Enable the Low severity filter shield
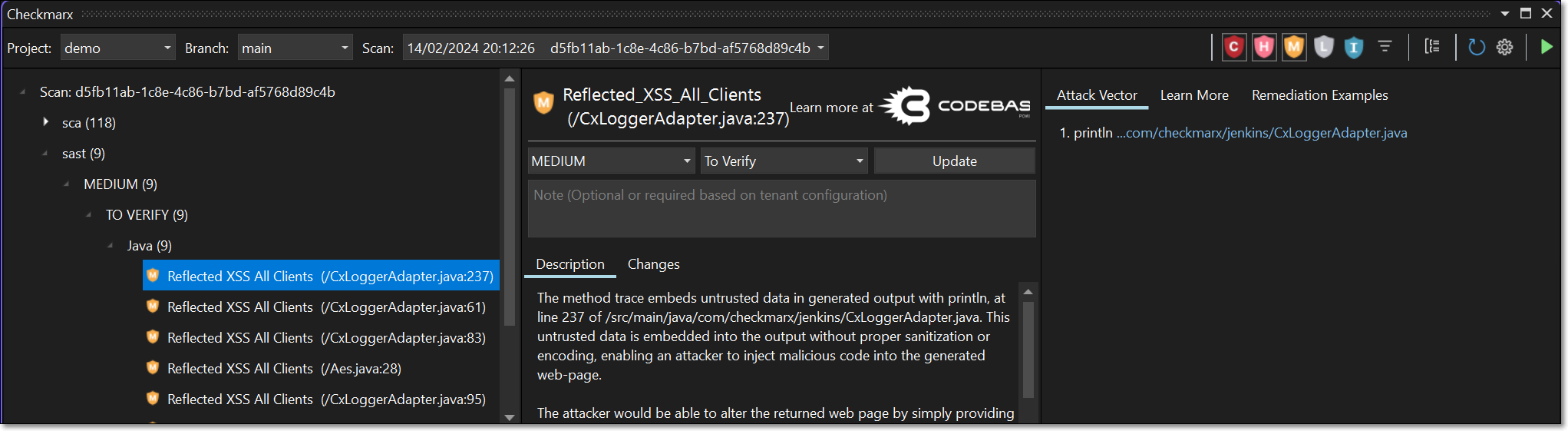 point(1324,48)
